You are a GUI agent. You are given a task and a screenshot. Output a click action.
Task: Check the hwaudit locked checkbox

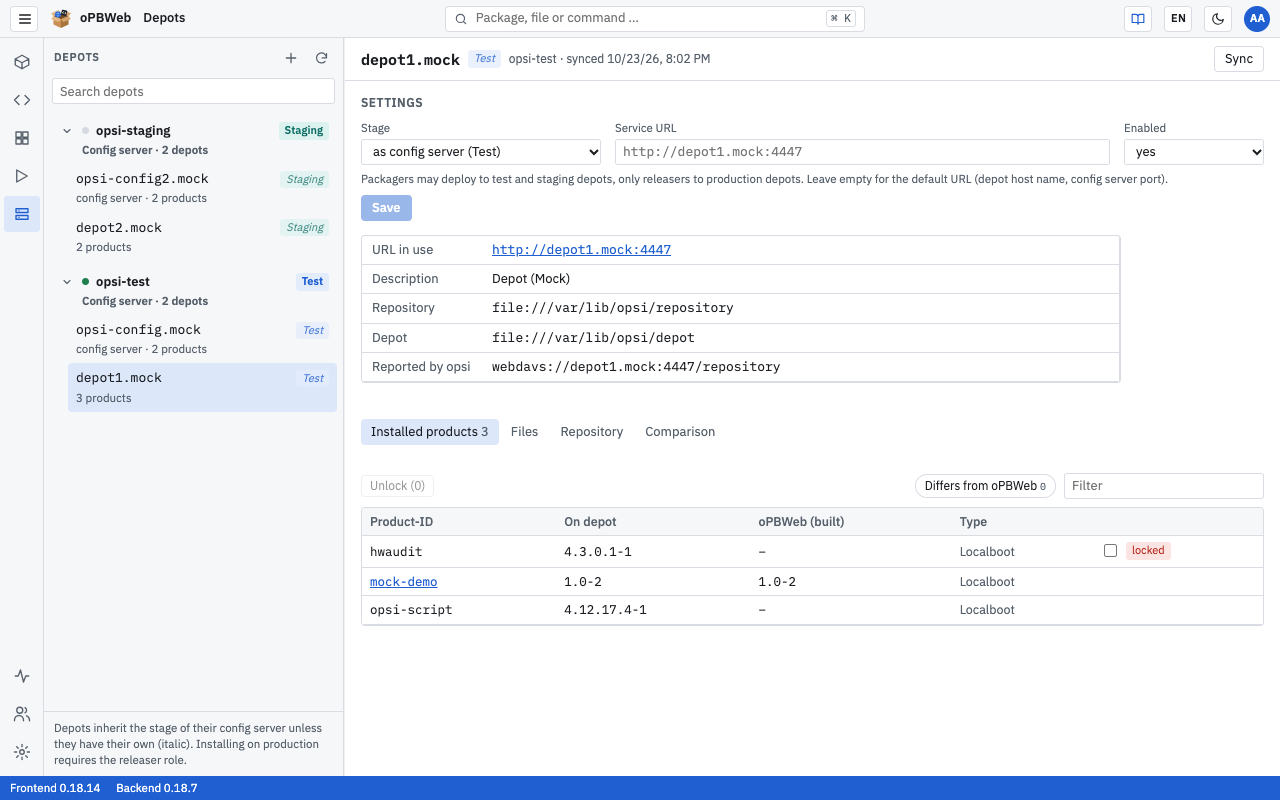pyautogui.click(x=1110, y=550)
